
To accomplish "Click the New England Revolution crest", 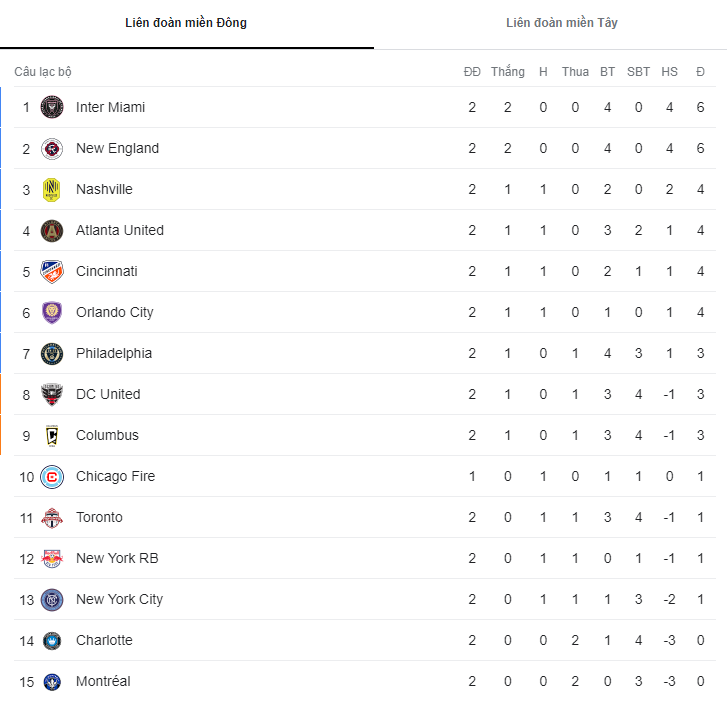I will [52, 149].
